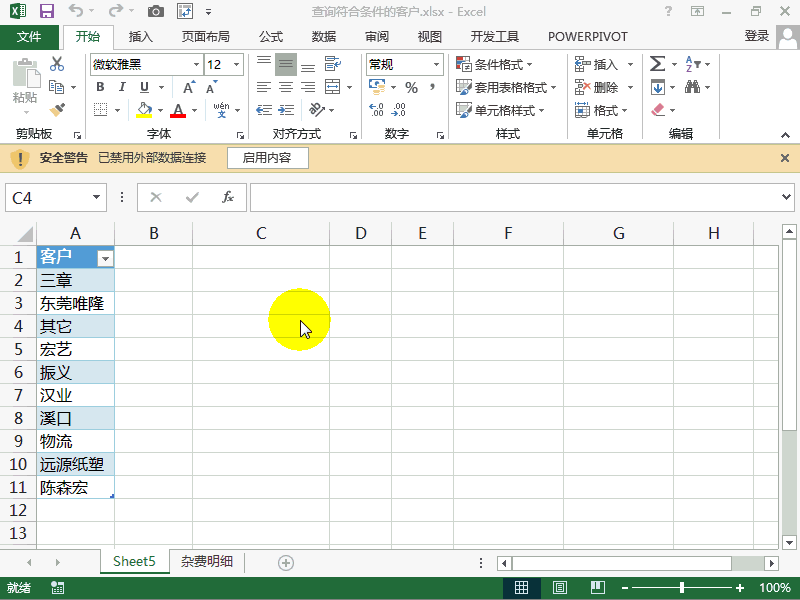800x600 pixels.
Task: Open Find & Select binoculars
Action: point(692,87)
